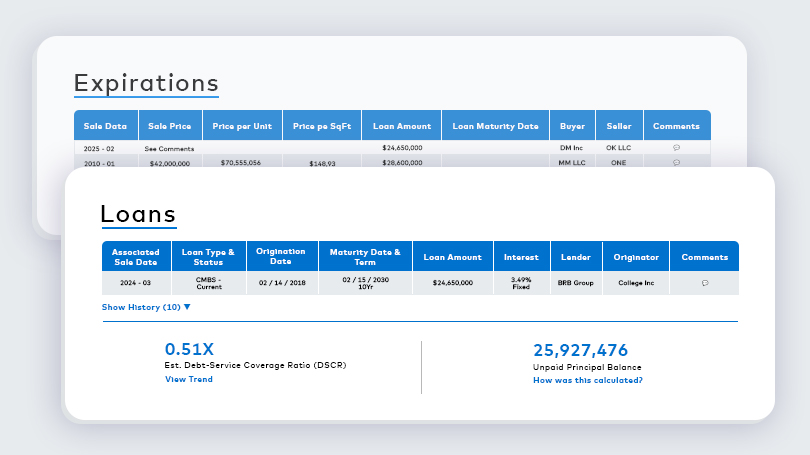Screen dimensions: 810x455
Task: Click the 0.51X DSCR value
Action: click(x=189, y=349)
